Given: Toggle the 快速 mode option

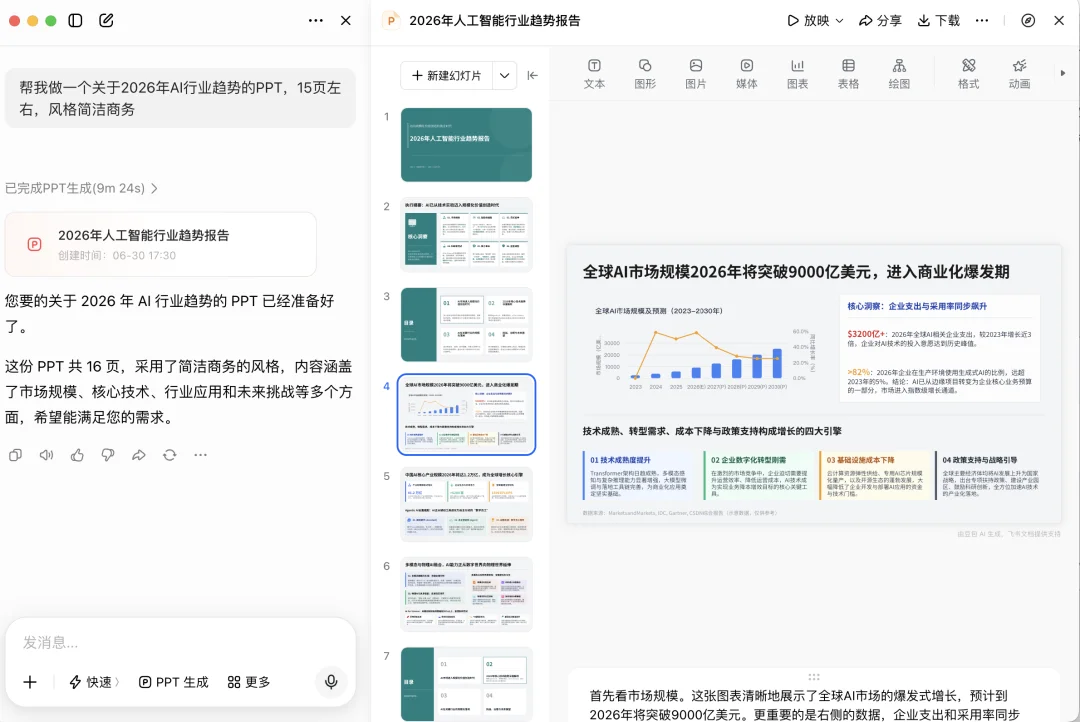Looking at the screenshot, I should (94, 682).
